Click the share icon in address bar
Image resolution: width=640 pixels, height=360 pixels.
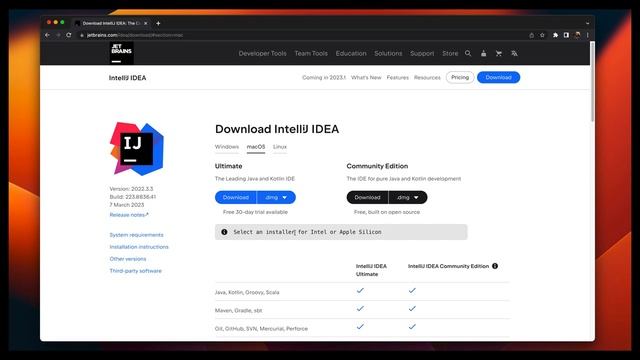pos(531,35)
